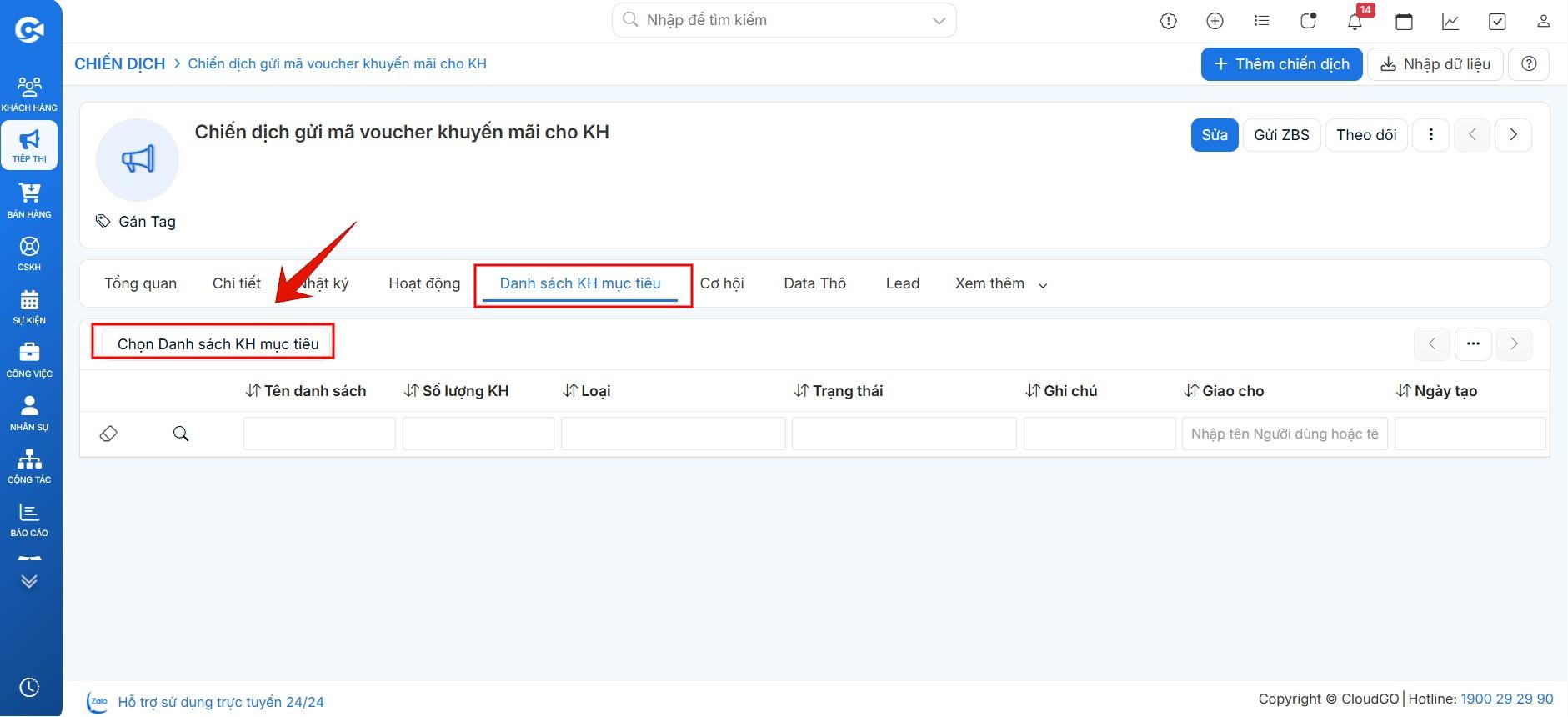Sort by Tên danh sách column

click(x=306, y=391)
